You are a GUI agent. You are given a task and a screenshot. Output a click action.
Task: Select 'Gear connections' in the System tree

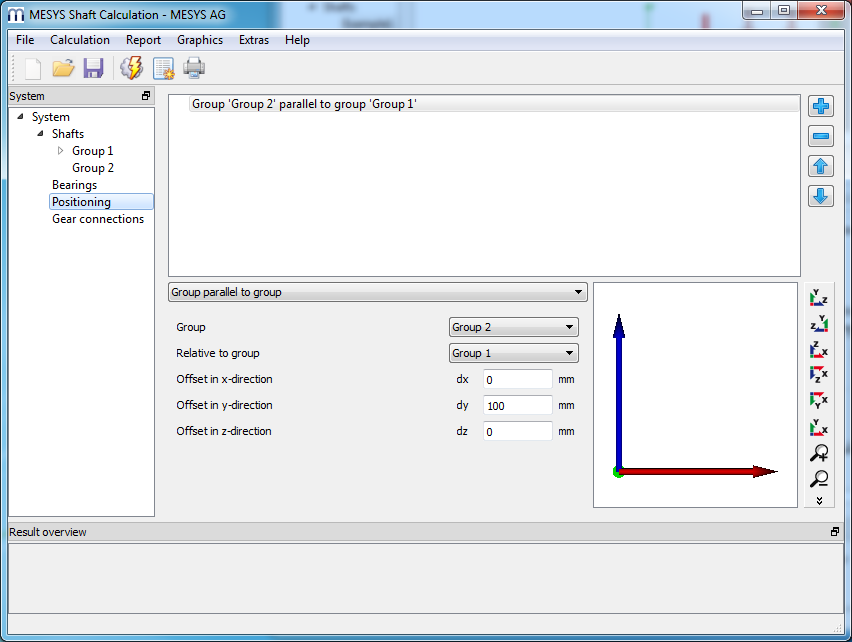point(98,219)
